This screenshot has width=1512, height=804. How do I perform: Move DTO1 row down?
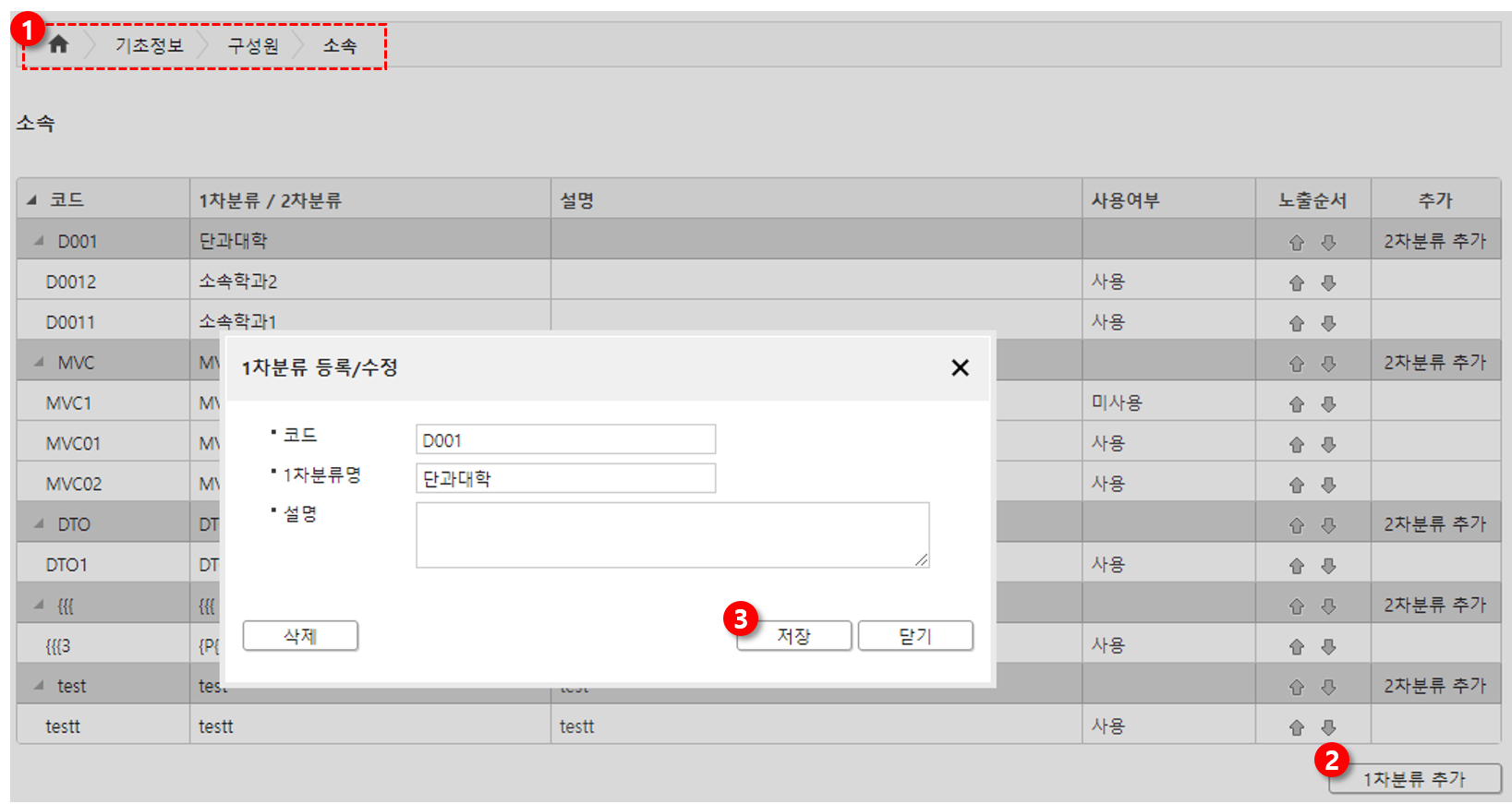1328,566
